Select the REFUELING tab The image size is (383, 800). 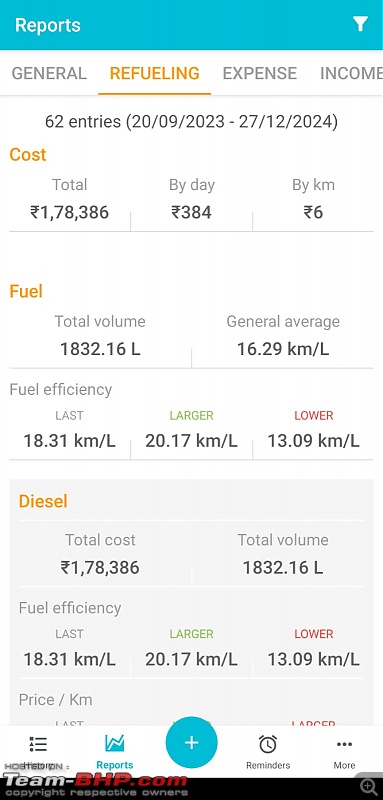coord(155,73)
